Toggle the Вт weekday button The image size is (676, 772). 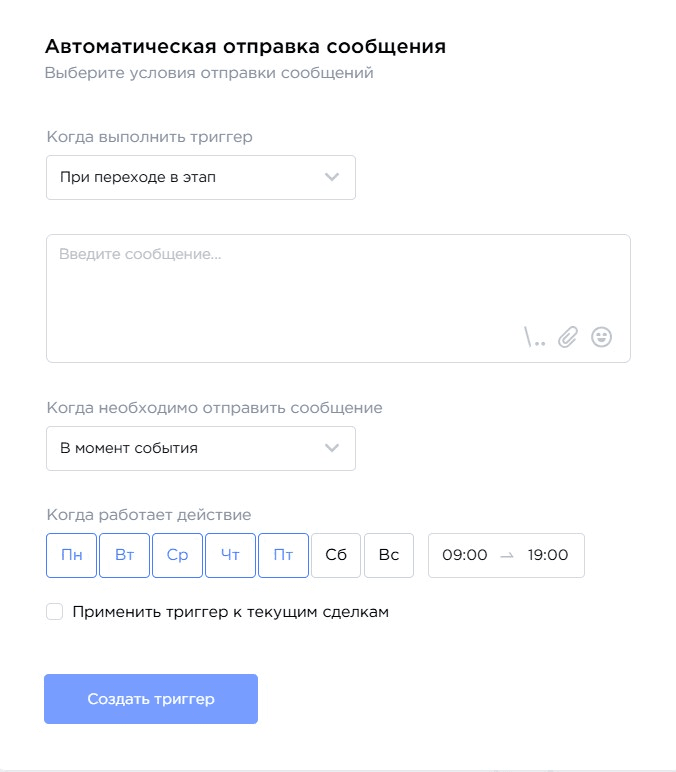(x=125, y=555)
